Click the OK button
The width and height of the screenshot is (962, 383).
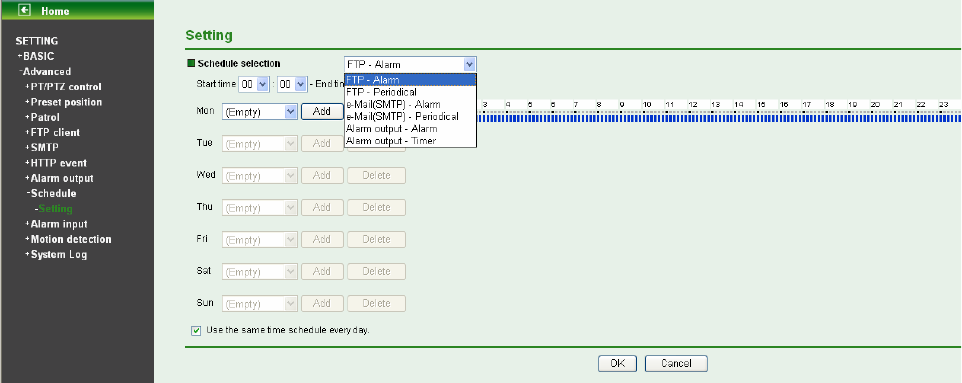(617, 363)
